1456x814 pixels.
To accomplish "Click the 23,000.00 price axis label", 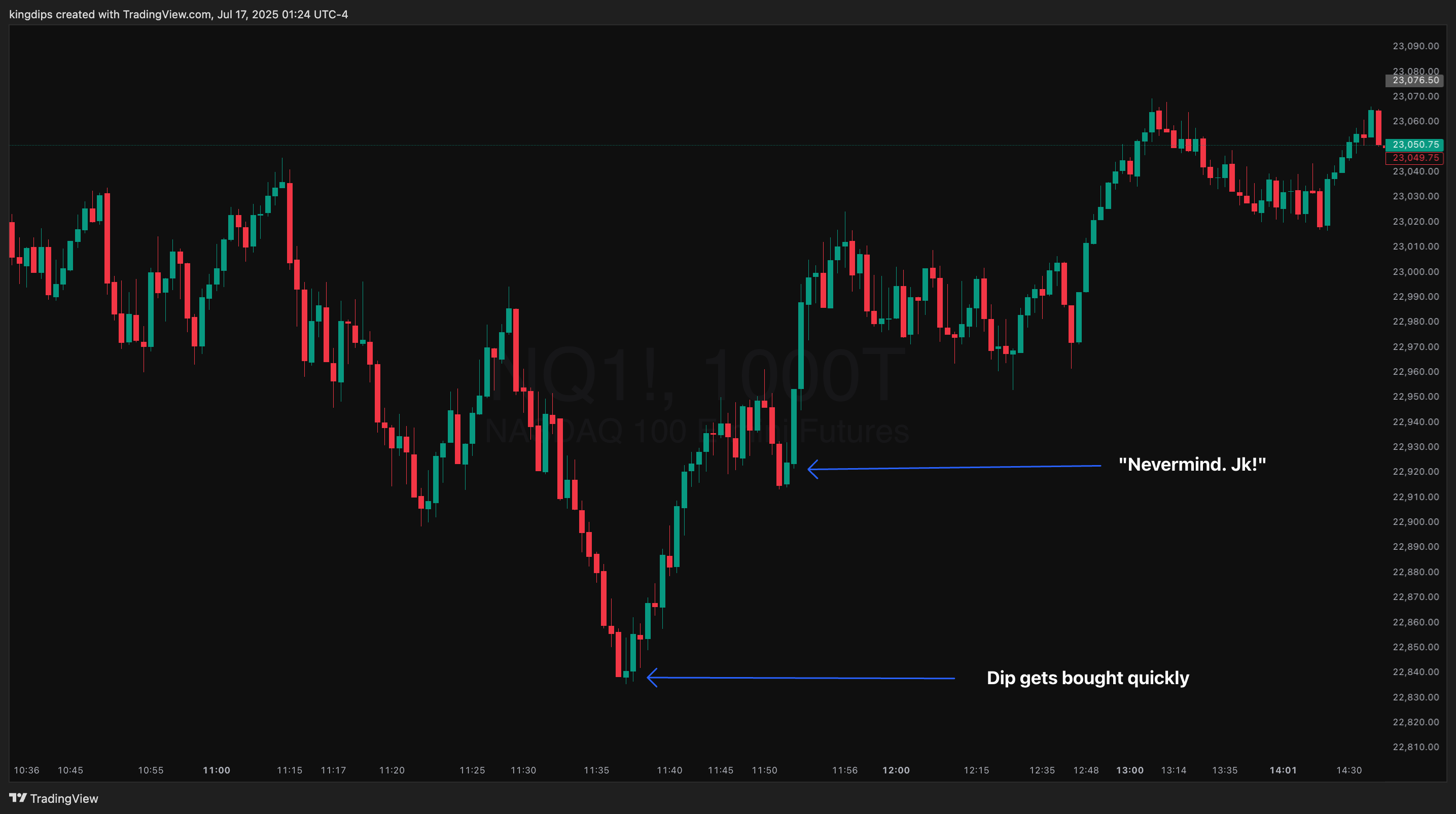I will pyautogui.click(x=1415, y=271).
